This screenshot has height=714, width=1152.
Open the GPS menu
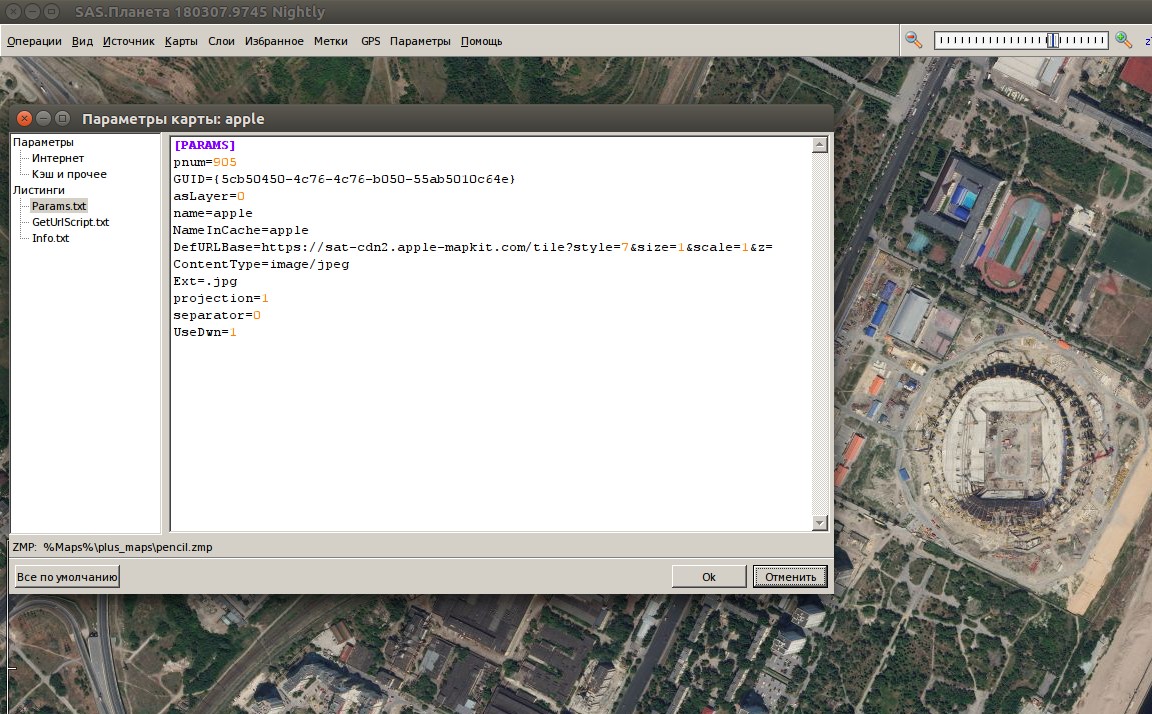(x=370, y=41)
